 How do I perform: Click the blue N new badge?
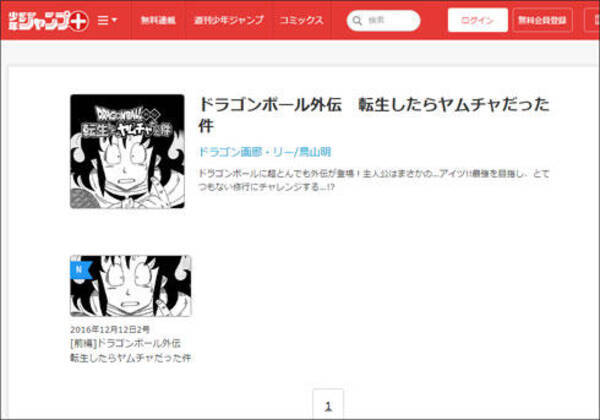pos(80,270)
